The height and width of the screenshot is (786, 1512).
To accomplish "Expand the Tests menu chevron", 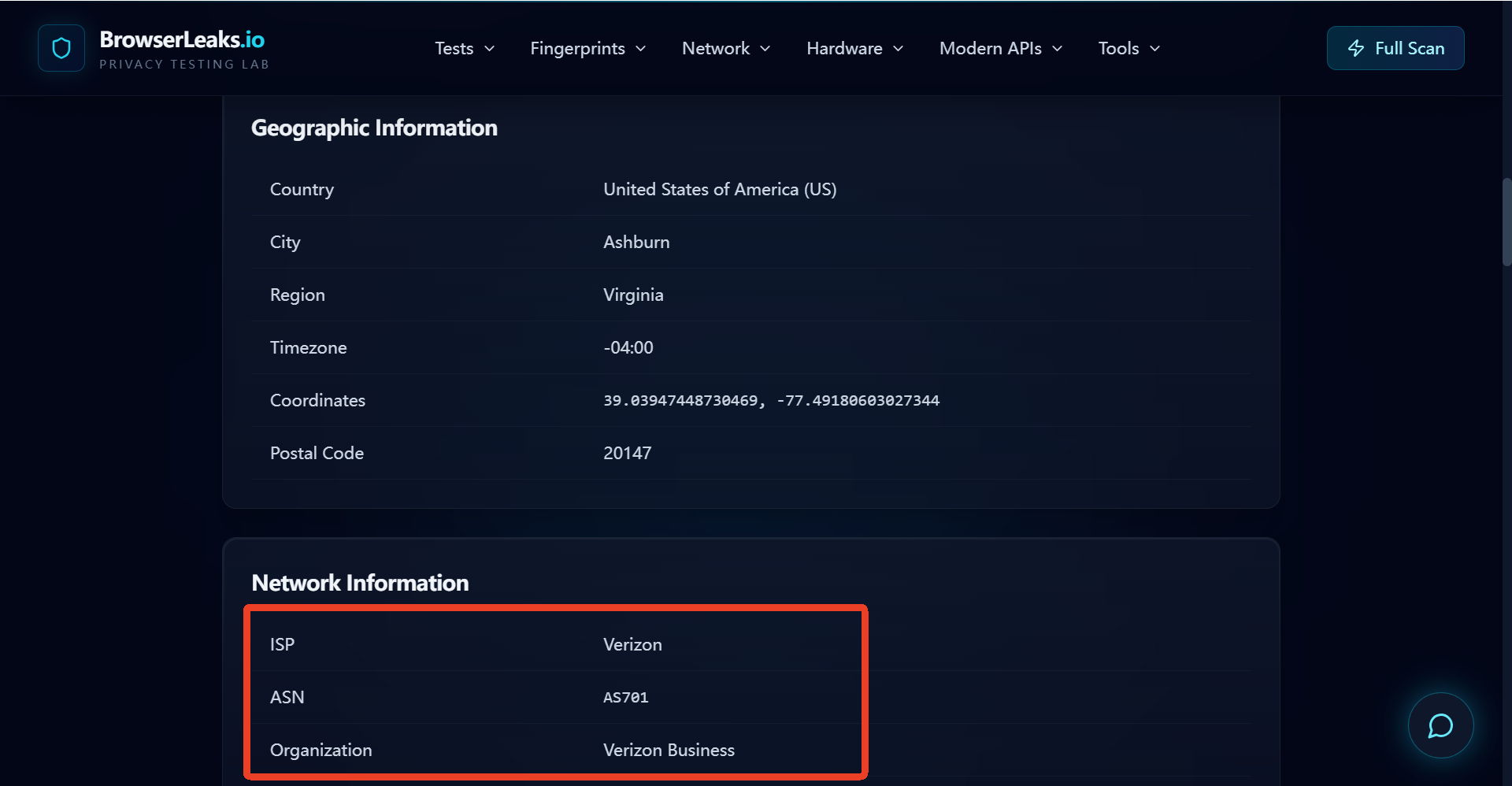I will click(x=489, y=49).
